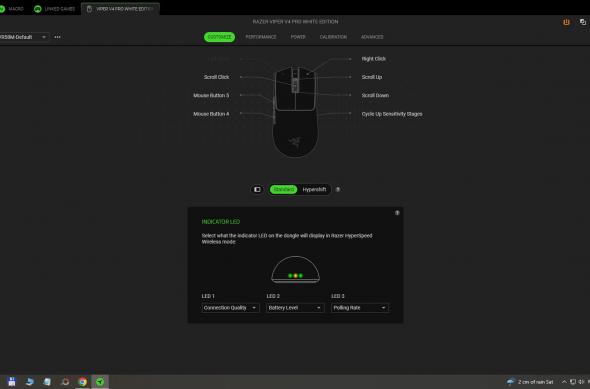Open the profile three-dots menu

point(57,37)
